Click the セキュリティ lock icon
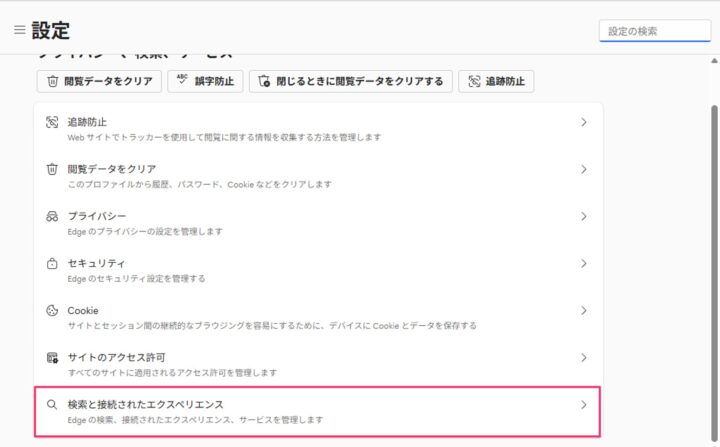Image resolution: width=720 pixels, height=447 pixels. click(52, 263)
